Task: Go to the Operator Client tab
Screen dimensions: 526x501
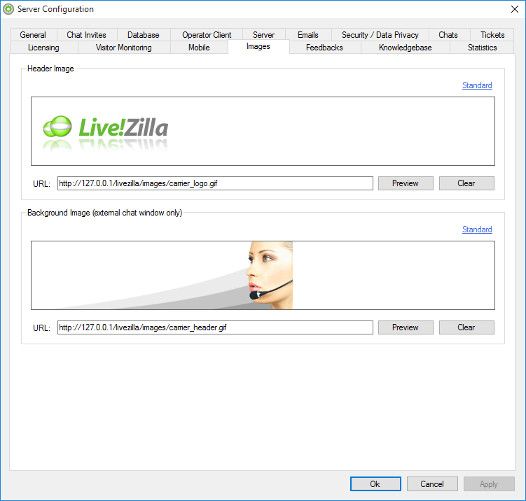Action: 207,35
